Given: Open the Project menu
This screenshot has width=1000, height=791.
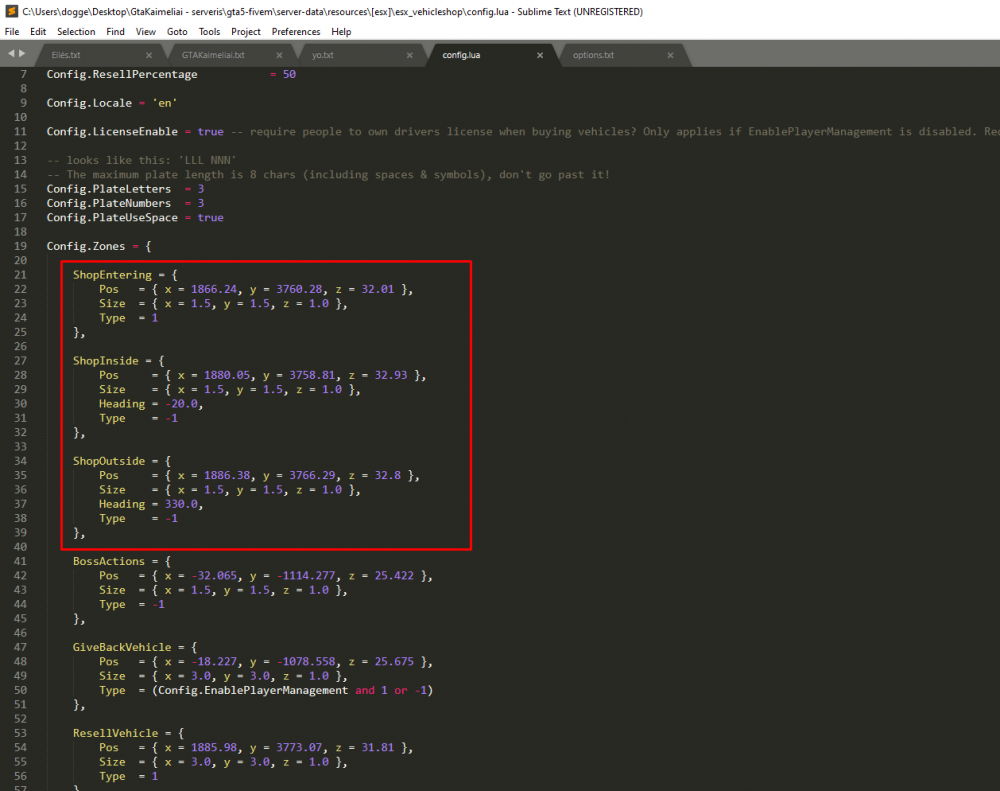Looking at the screenshot, I should pos(246,32).
